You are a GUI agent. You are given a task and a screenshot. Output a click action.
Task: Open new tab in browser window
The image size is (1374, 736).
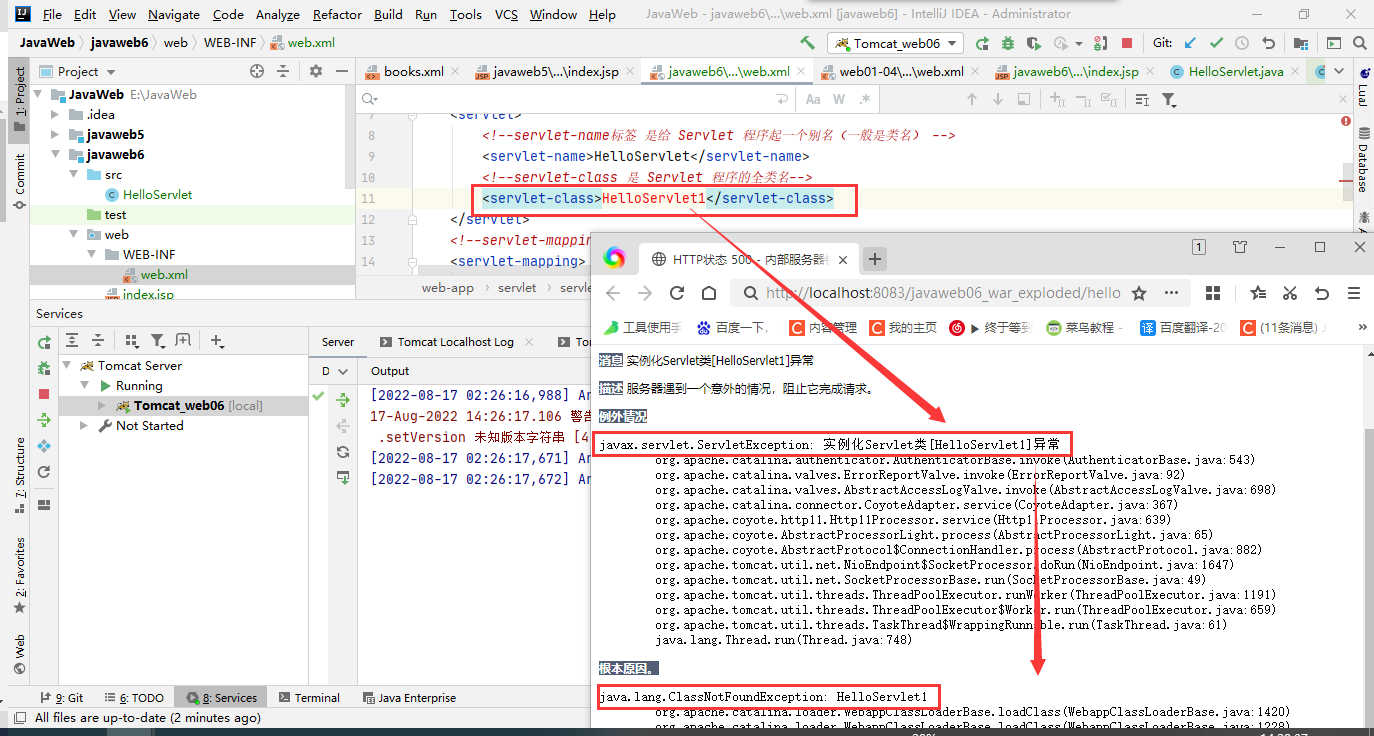[875, 259]
